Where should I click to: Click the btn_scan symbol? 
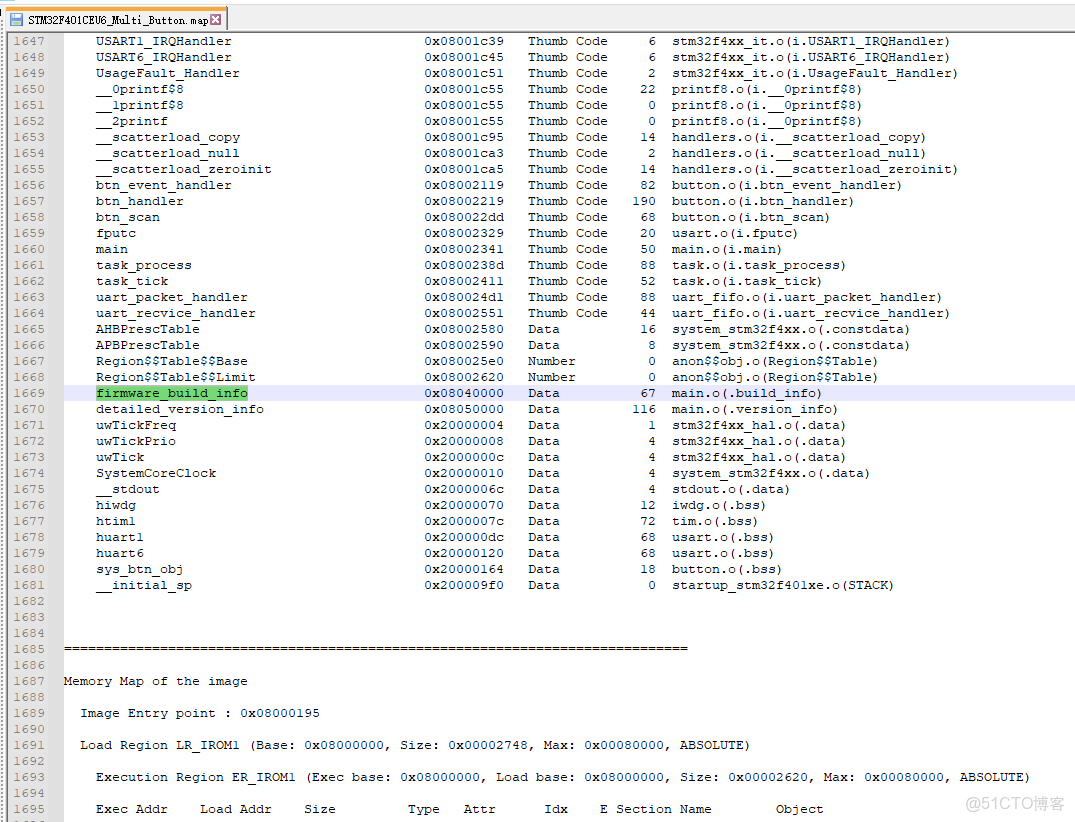click(x=128, y=217)
